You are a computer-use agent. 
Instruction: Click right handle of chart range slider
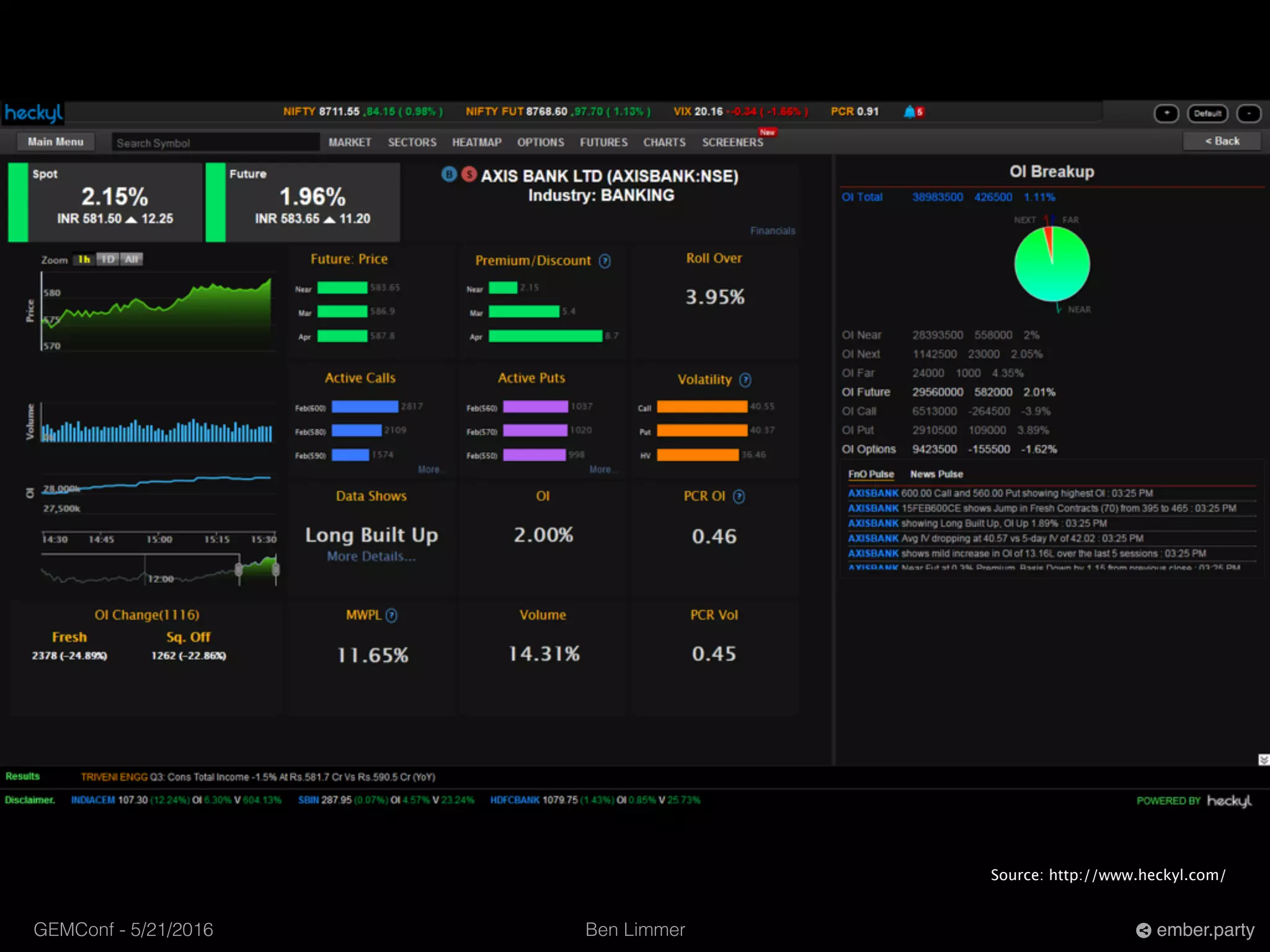pos(276,570)
